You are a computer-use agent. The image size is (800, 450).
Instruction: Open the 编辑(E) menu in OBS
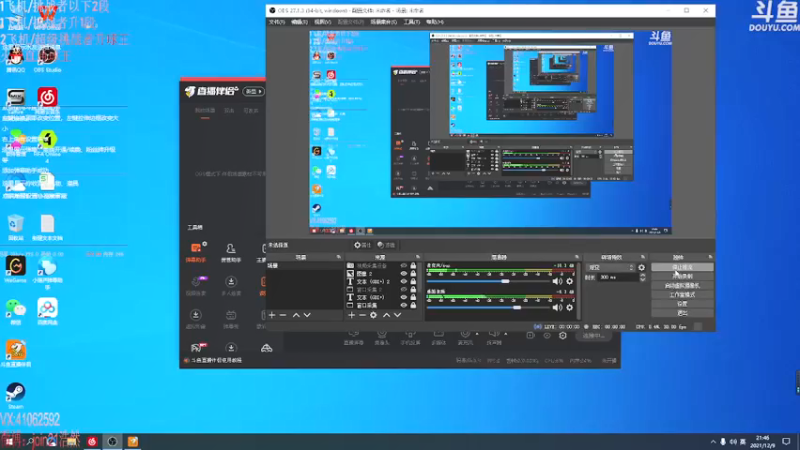[299, 22]
